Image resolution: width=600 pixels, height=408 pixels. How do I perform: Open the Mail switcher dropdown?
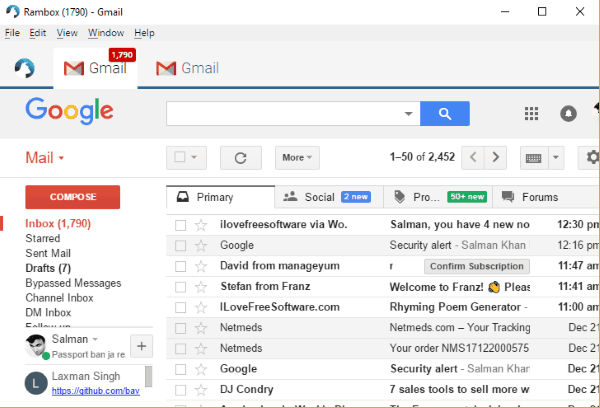[x=45, y=158]
